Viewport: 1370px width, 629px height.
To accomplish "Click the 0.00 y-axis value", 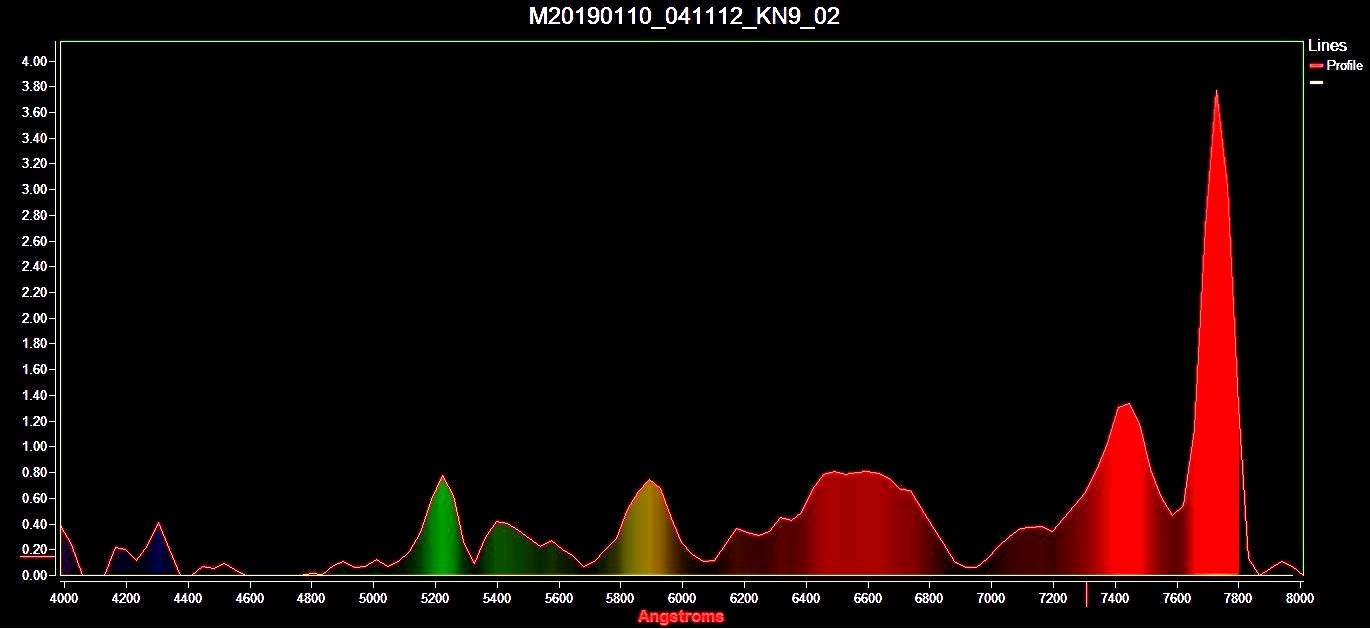I will click(34, 576).
